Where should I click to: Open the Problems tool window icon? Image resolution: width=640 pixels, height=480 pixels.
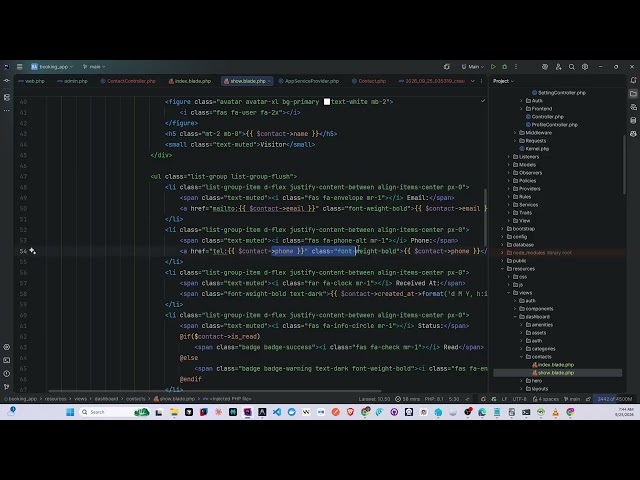[x=7, y=374]
